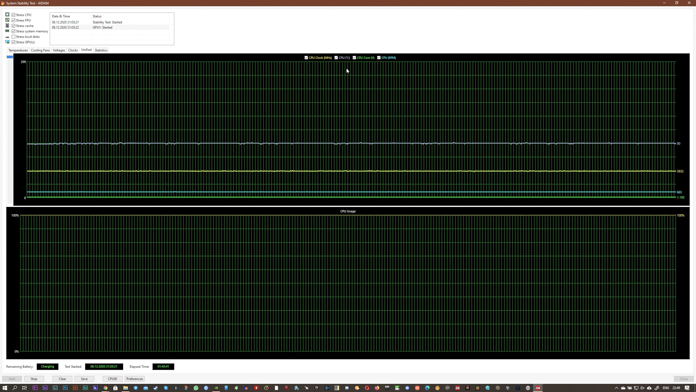Open the Preferences dialog
Screen dimensions: 696x392
[134, 379]
